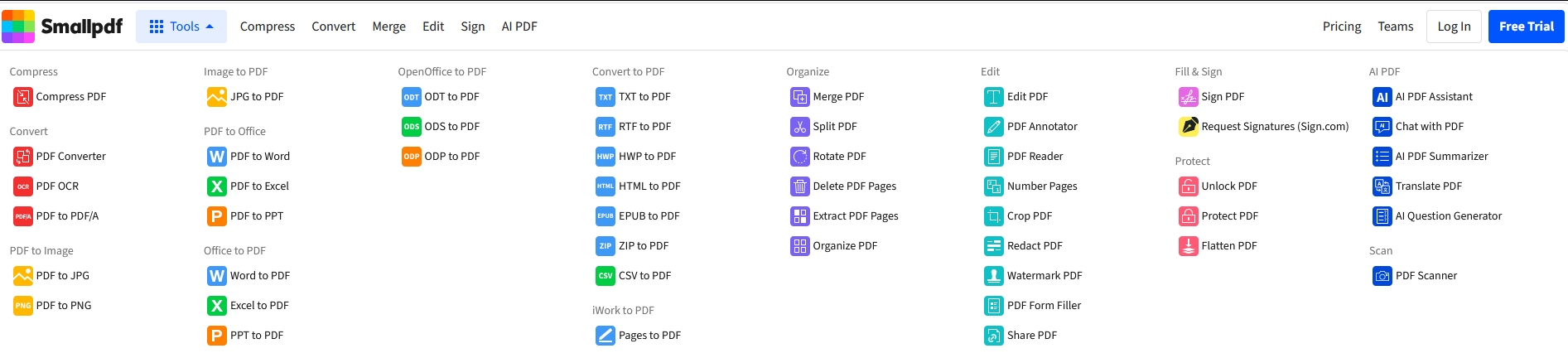Click the Free Trial button
The image size is (1568, 358).
[1527, 27]
